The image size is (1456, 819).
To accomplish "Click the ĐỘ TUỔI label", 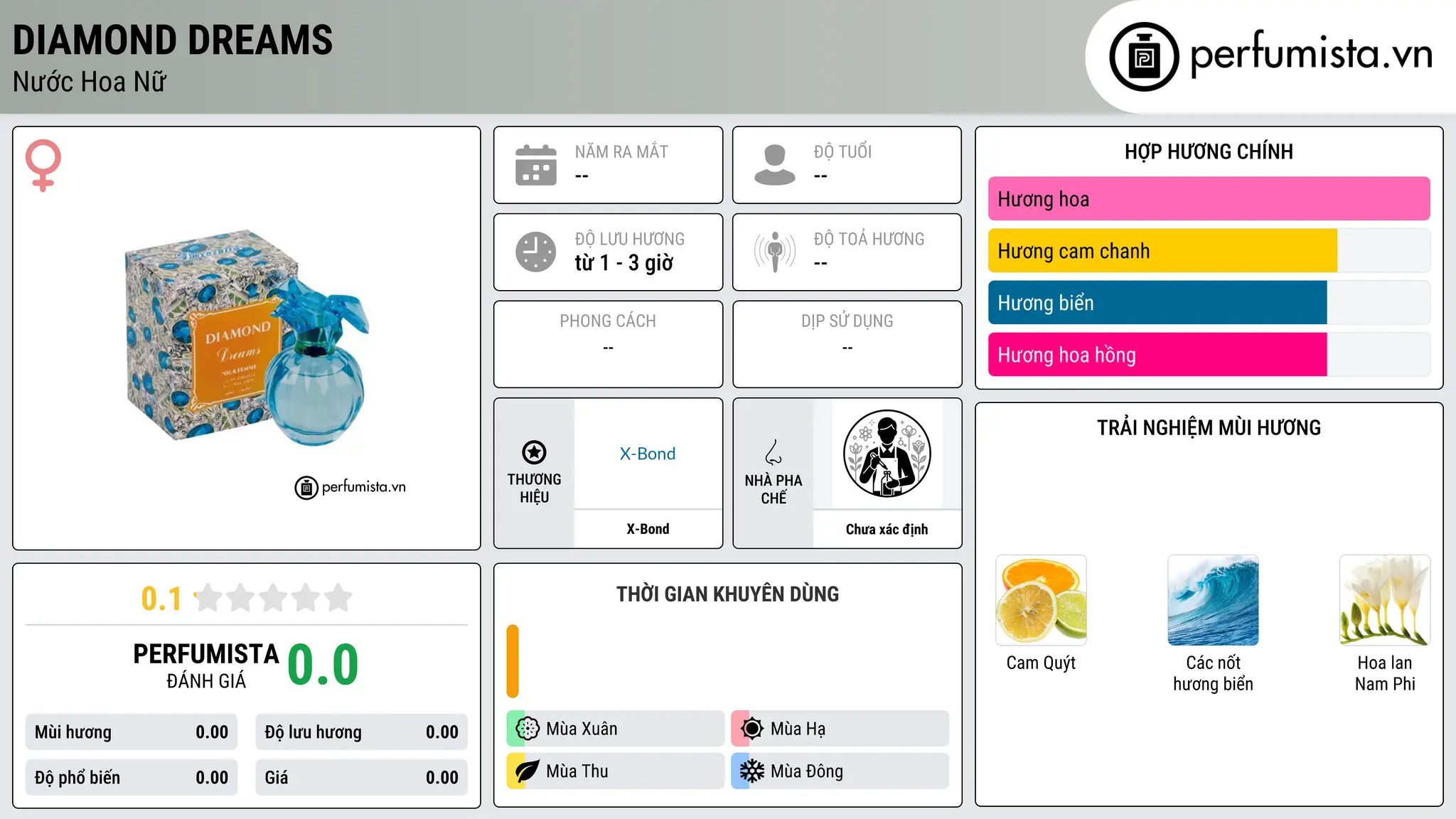I will (842, 151).
